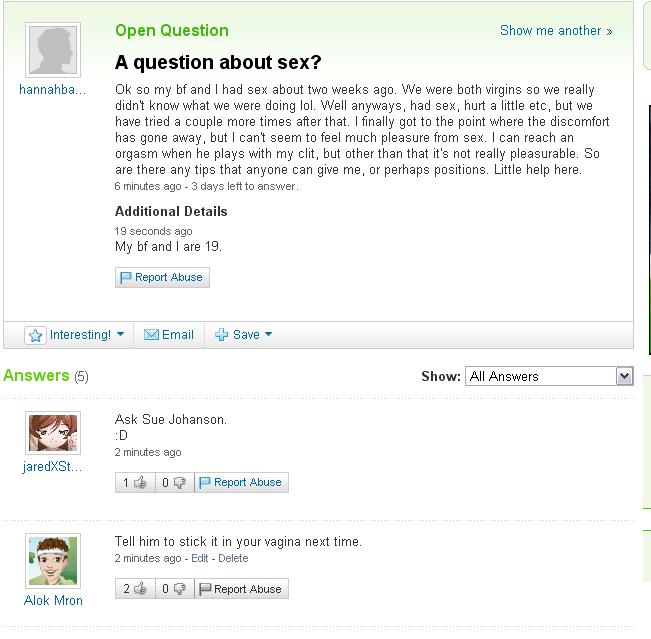Image resolution: width=651 pixels, height=639 pixels.
Task: Thumbs down jaredXSt's answer
Action: 180,482
